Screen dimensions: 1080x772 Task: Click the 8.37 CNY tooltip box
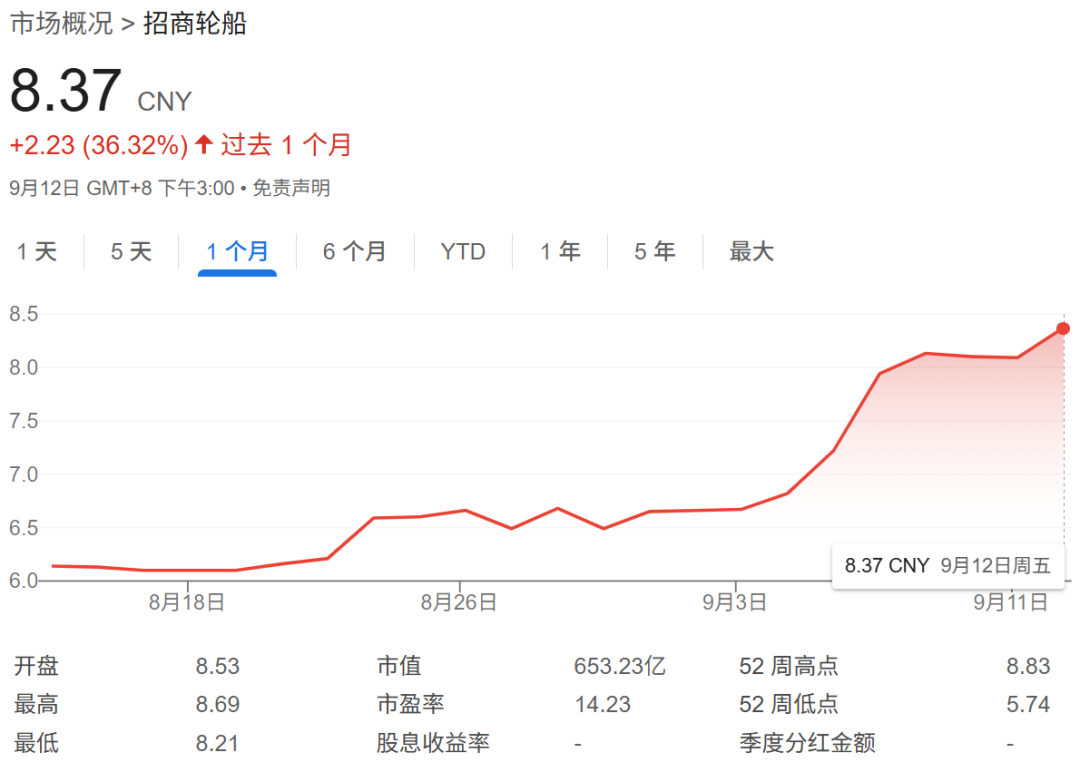(947, 564)
